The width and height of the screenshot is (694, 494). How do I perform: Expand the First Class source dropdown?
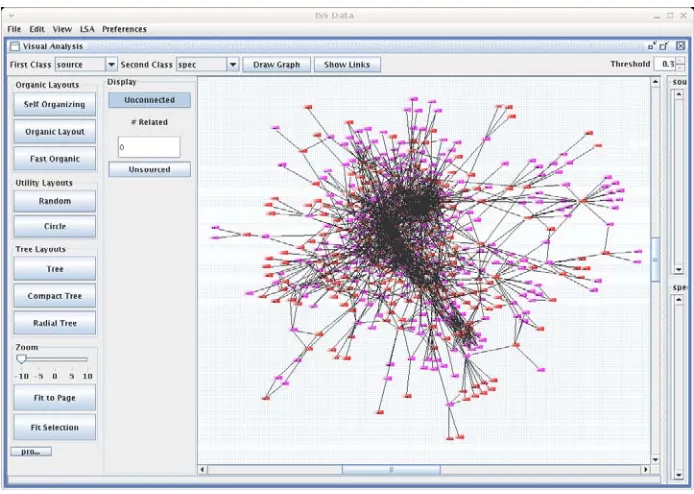pyautogui.click(x=112, y=65)
